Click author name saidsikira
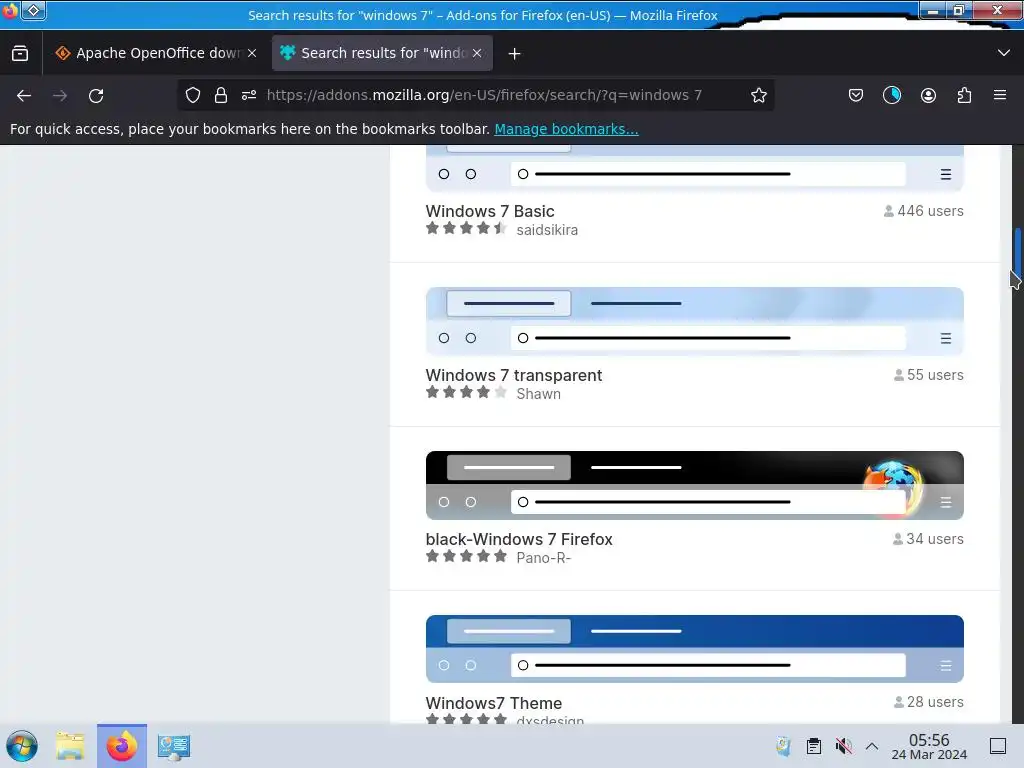The width and height of the screenshot is (1024, 768). coord(547,230)
